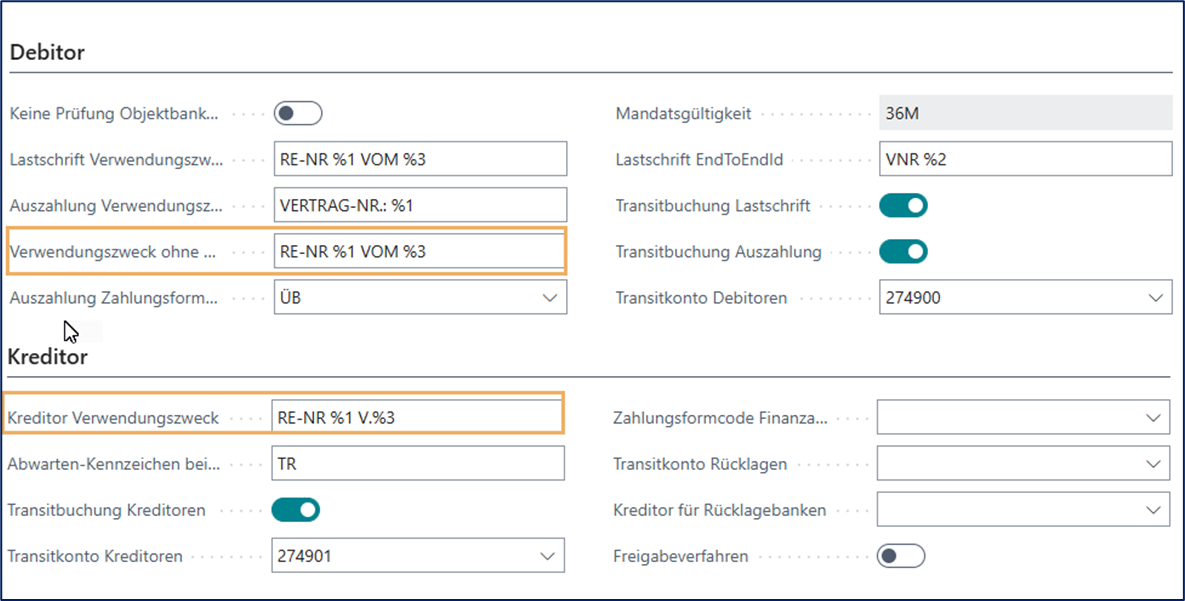Click the Abwarten-Kennzeichen field containing TR
The height and width of the screenshot is (601, 1185).
click(x=420, y=462)
